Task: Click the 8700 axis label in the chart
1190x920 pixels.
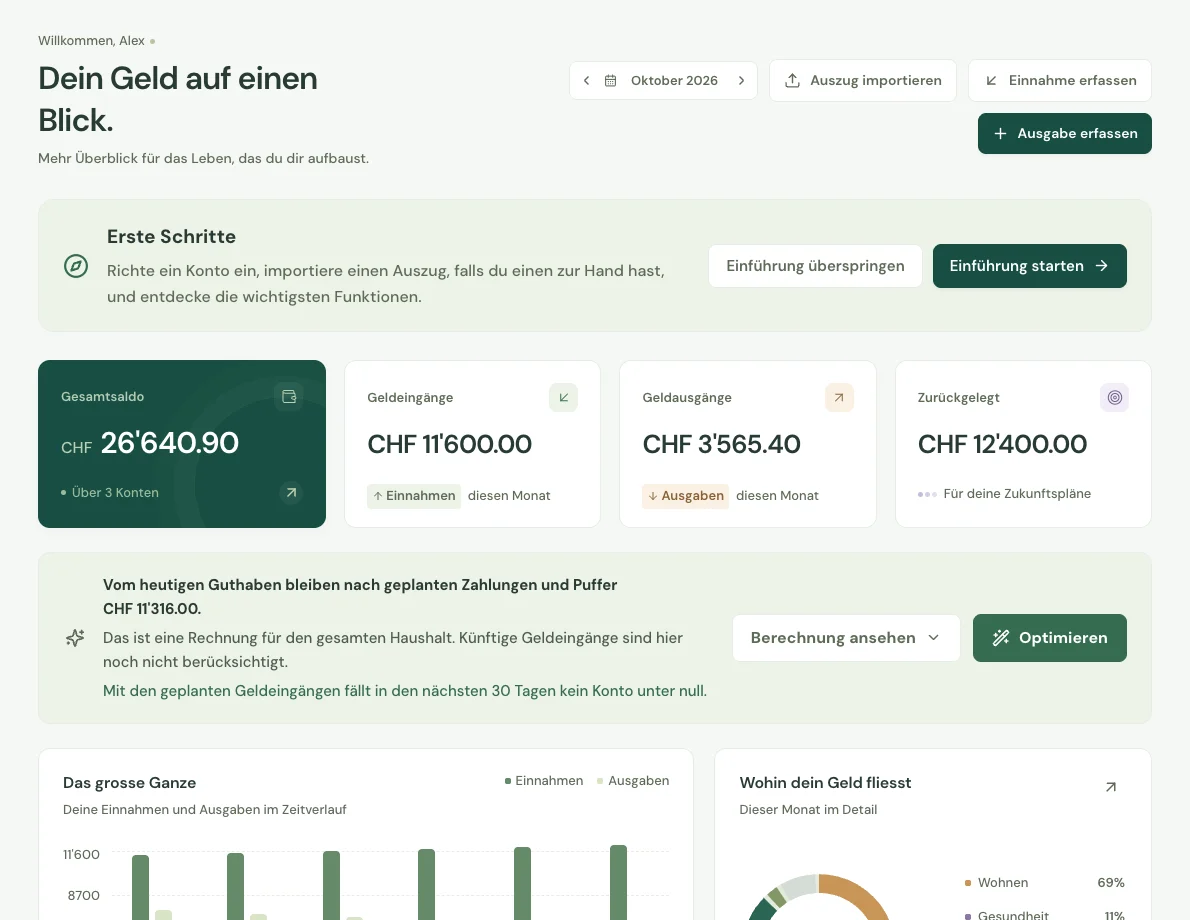Action: (83, 896)
